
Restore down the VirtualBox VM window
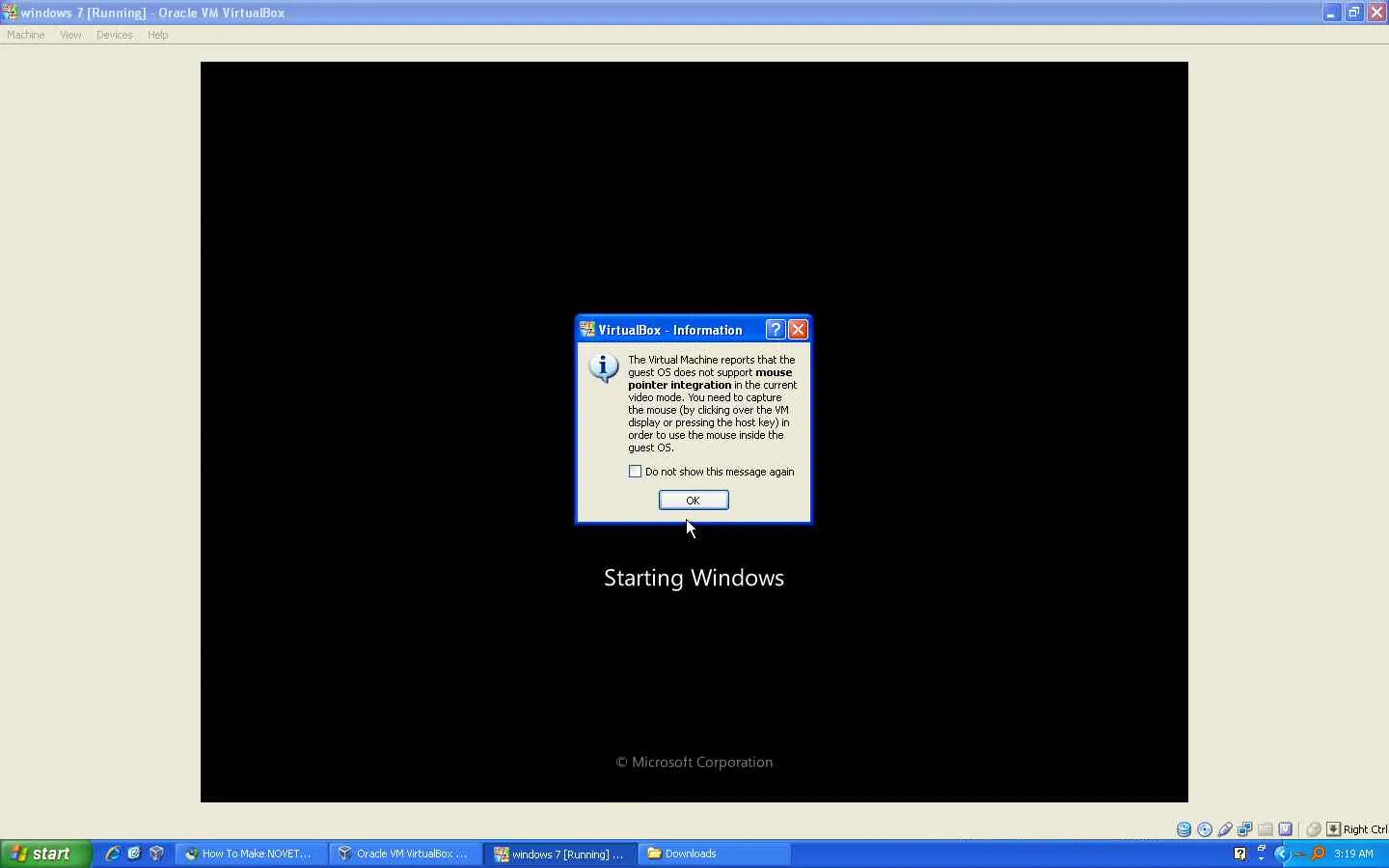coord(1354,13)
